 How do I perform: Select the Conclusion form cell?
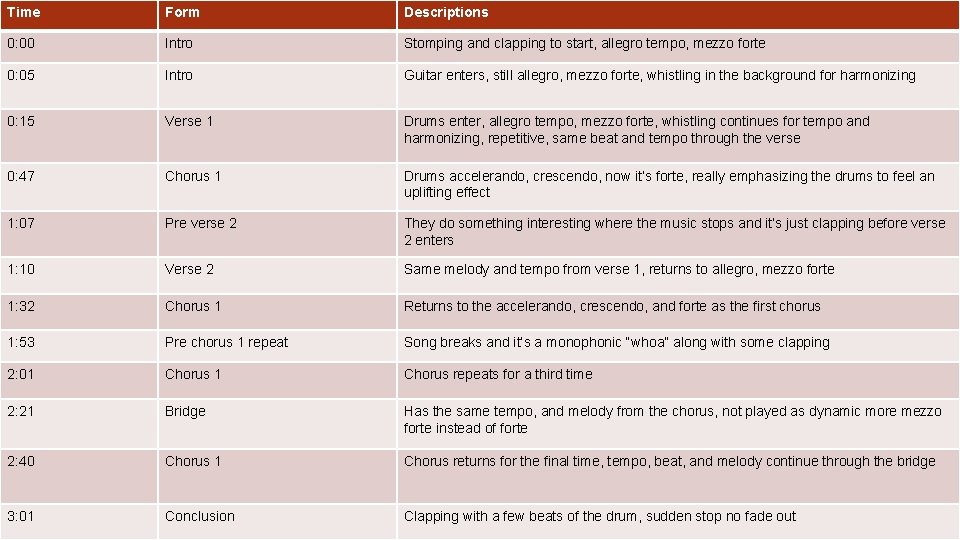(x=200, y=516)
